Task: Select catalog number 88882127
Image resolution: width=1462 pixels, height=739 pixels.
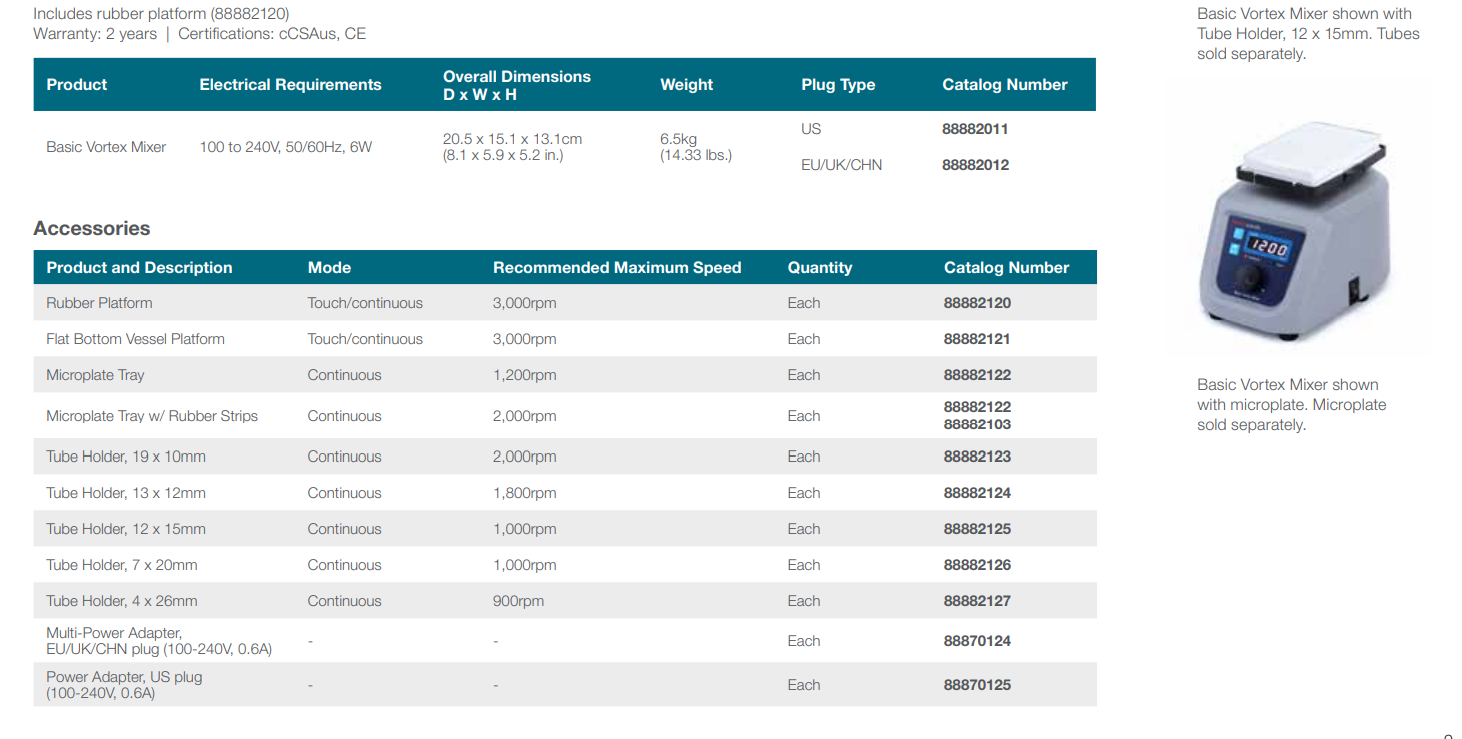Action: [x=977, y=601]
